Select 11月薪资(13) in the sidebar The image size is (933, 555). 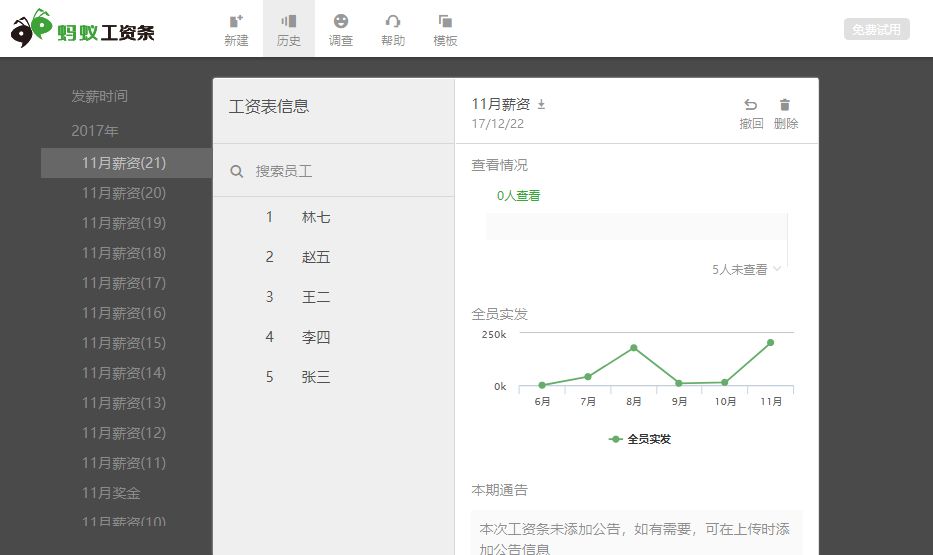[126, 403]
